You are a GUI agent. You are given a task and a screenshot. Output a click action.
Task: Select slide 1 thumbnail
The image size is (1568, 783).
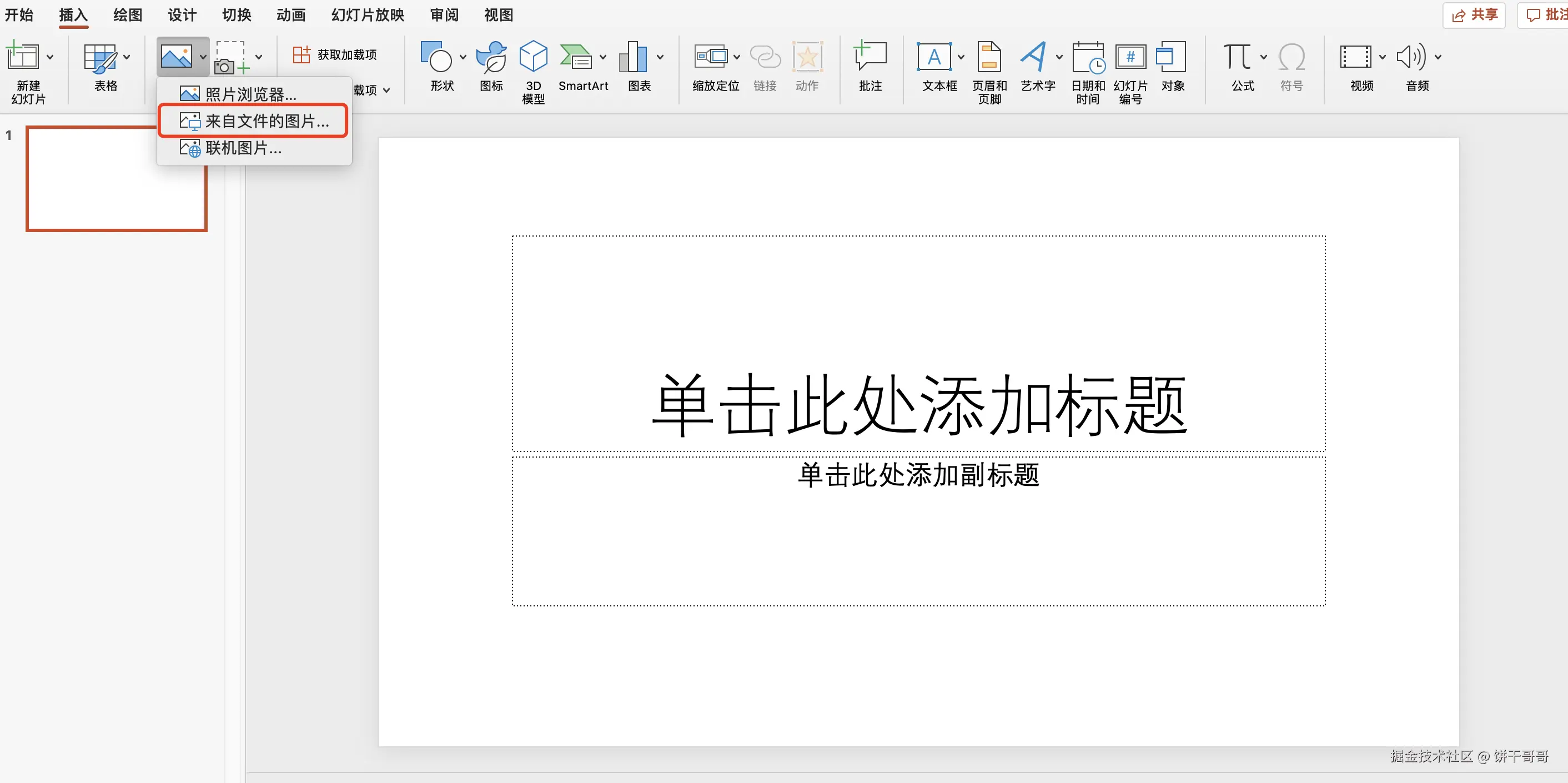tap(116, 179)
